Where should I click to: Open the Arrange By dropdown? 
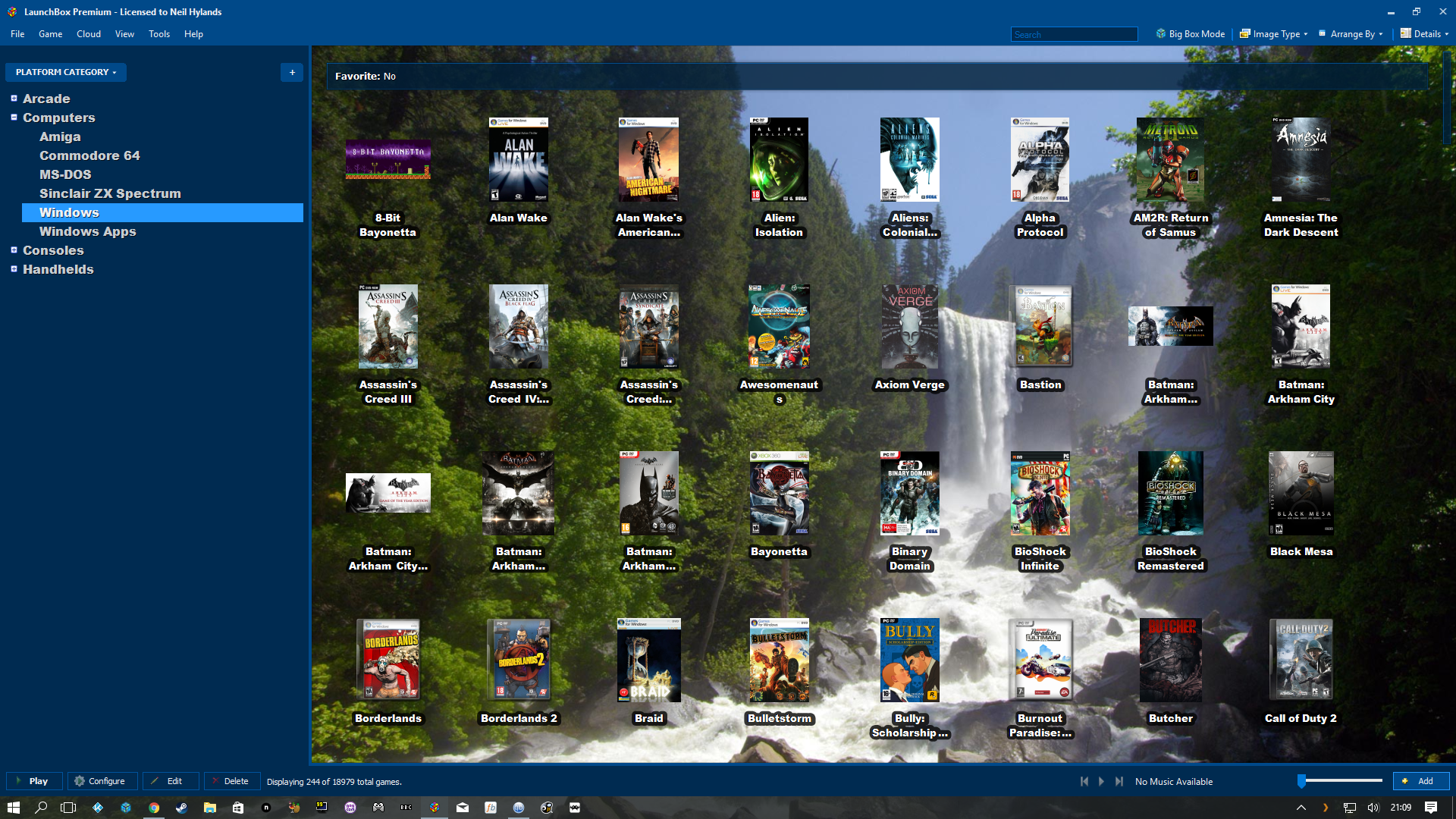click(1351, 34)
